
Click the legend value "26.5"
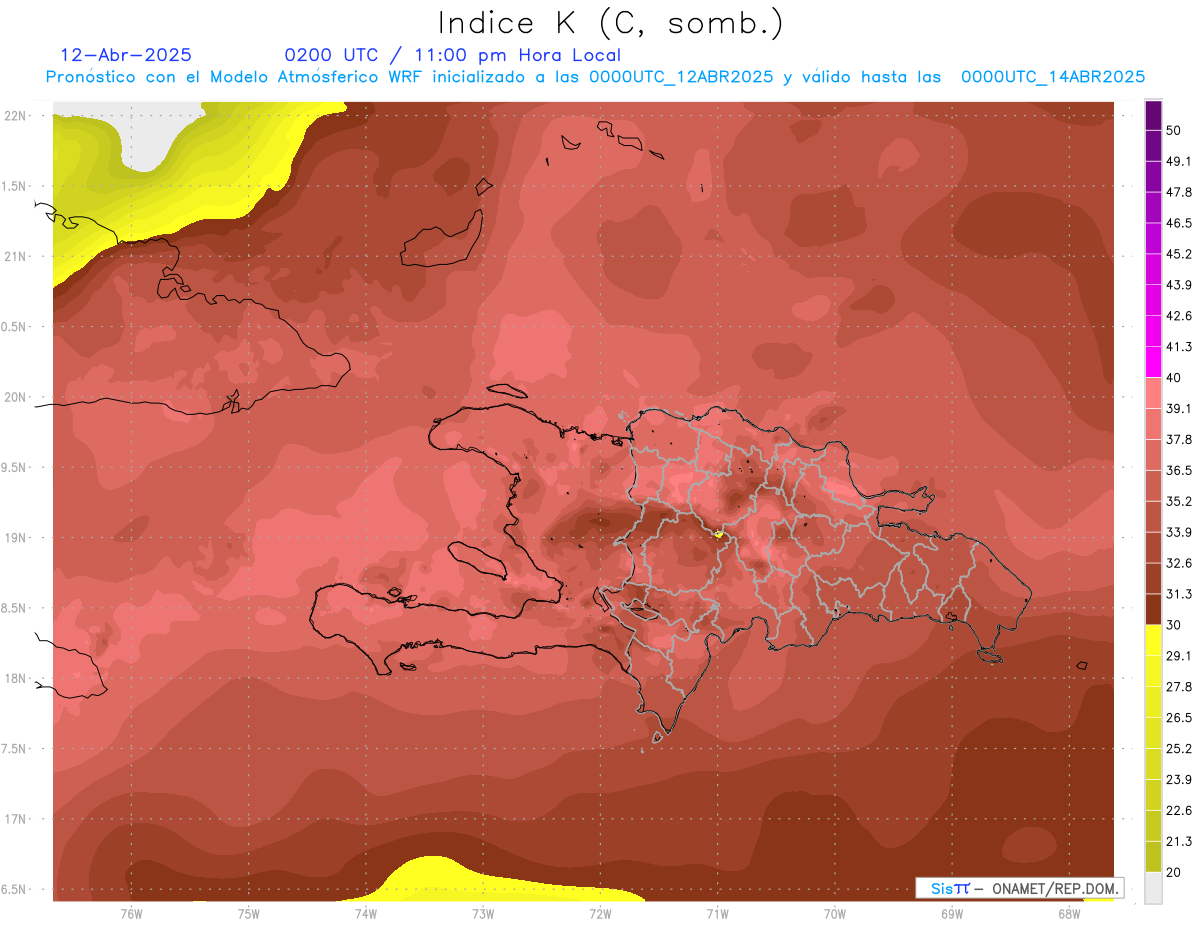(x=1179, y=718)
